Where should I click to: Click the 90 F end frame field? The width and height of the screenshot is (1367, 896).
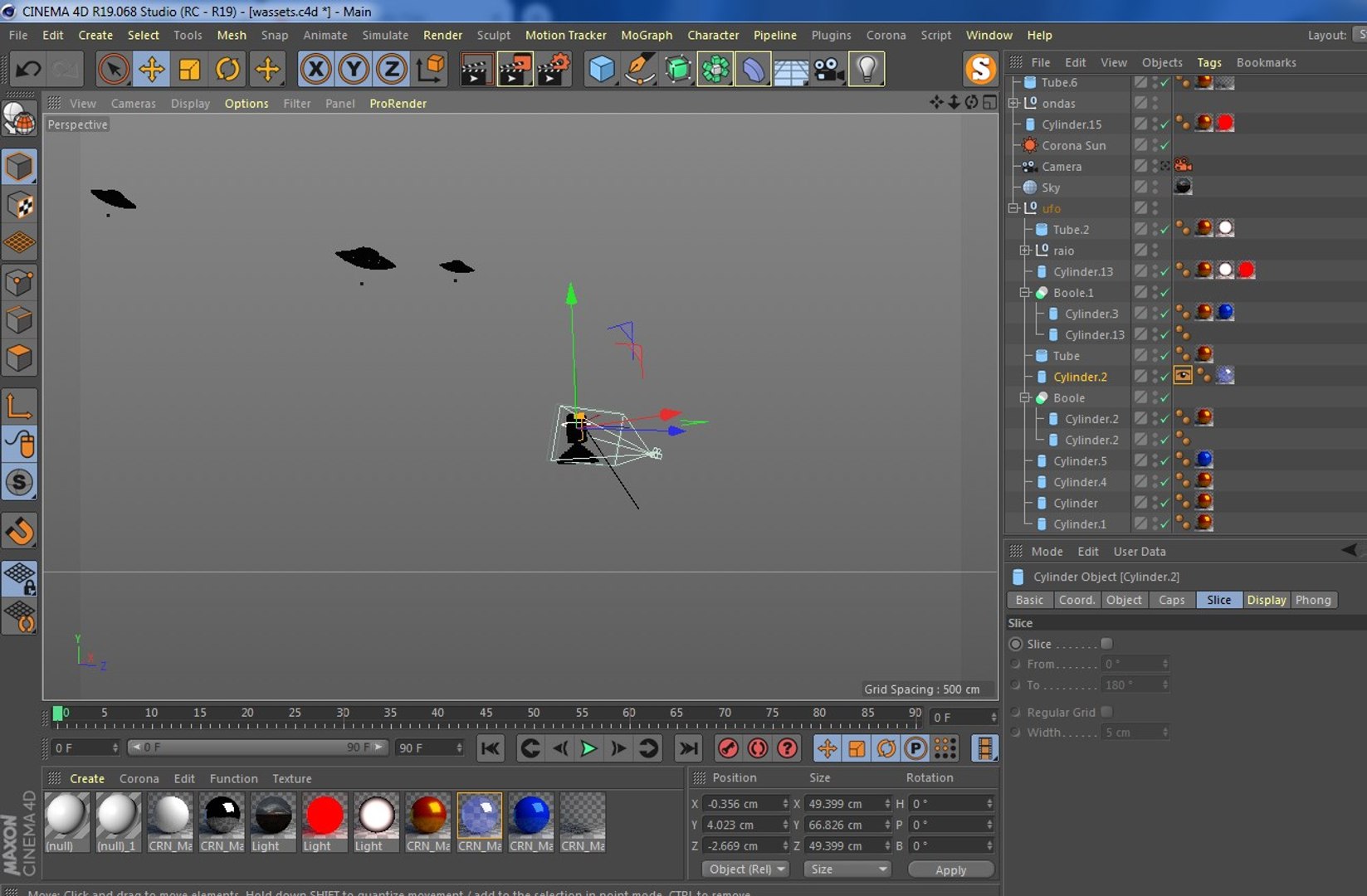[x=429, y=747]
